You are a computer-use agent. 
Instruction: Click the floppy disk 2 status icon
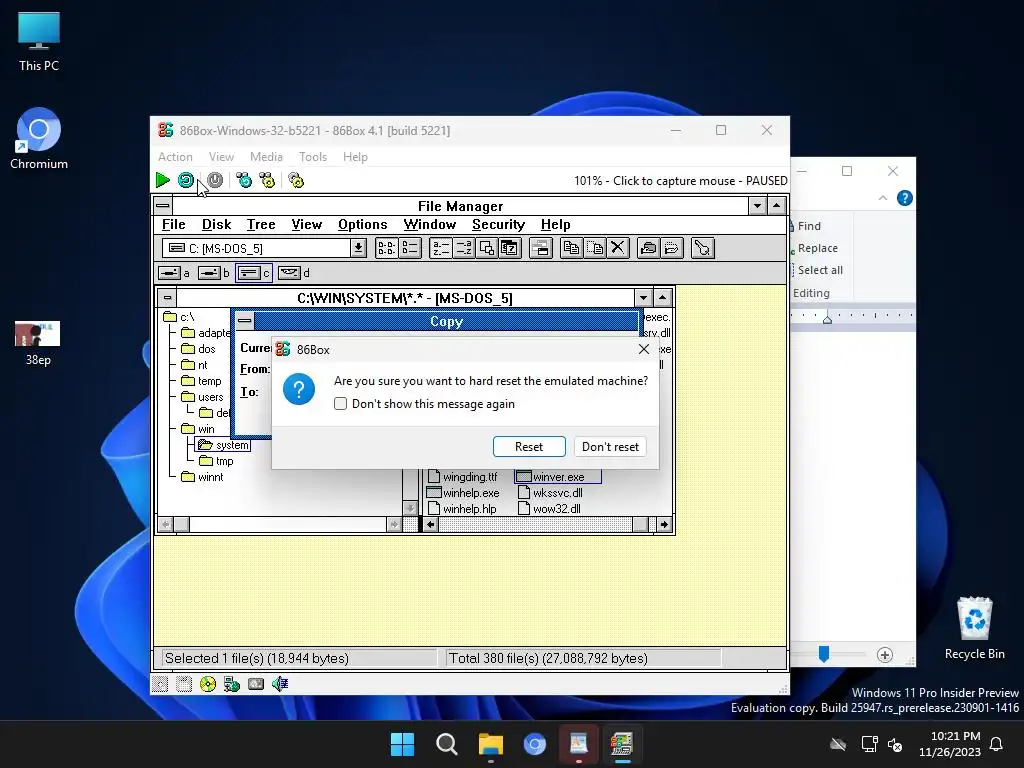click(184, 684)
